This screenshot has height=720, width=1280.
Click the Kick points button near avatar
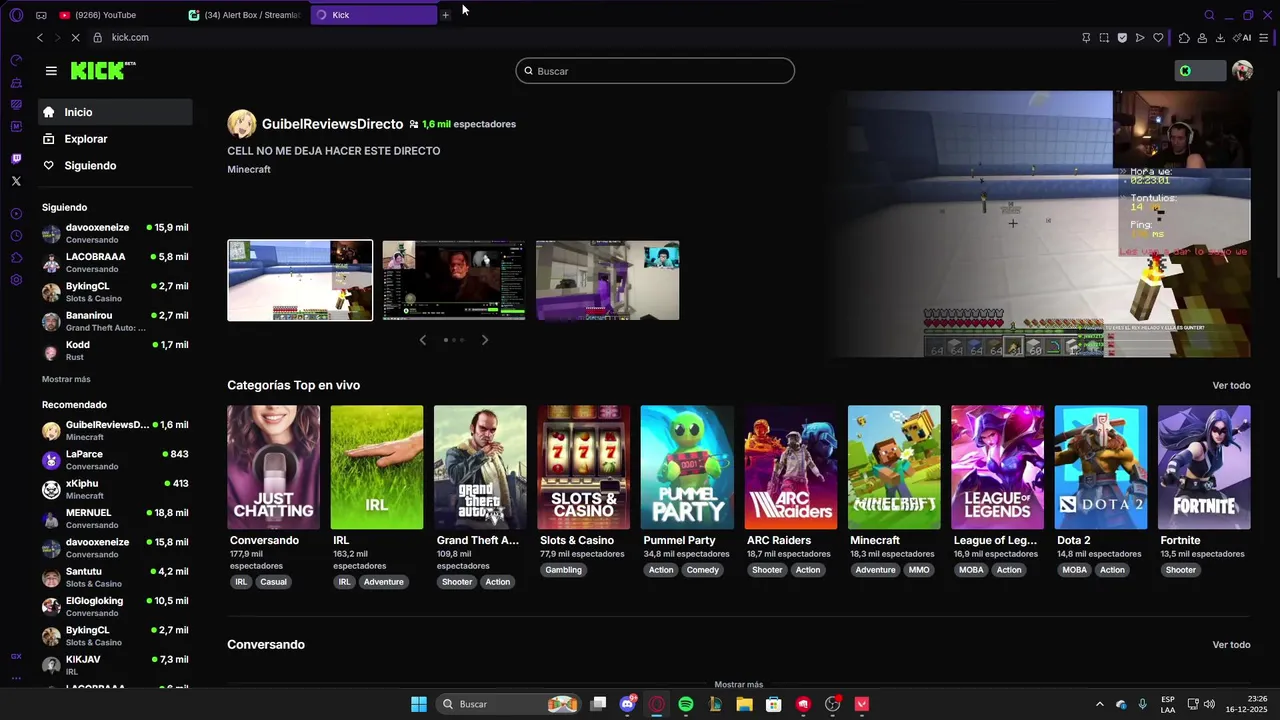[x=1200, y=71]
